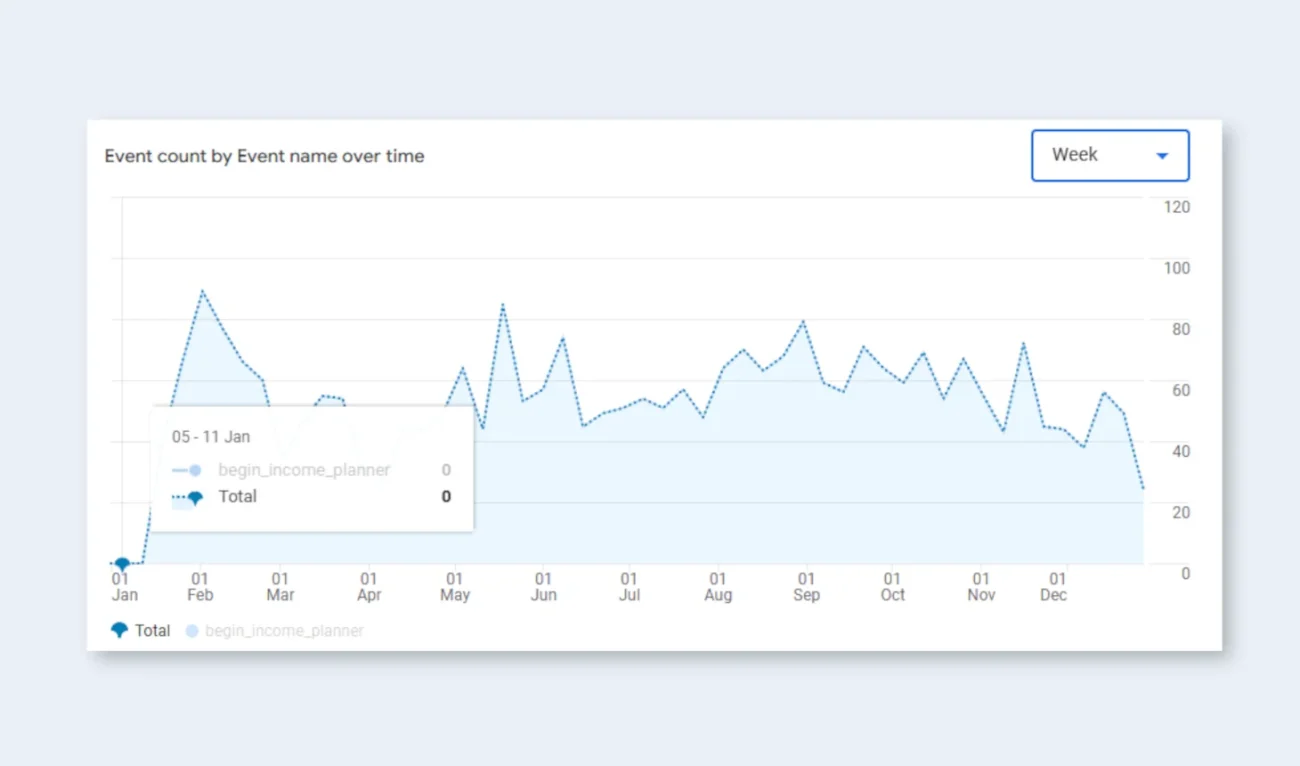The image size is (1300, 766).
Task: Click the 40 y-axis value
Action: 1181,451
